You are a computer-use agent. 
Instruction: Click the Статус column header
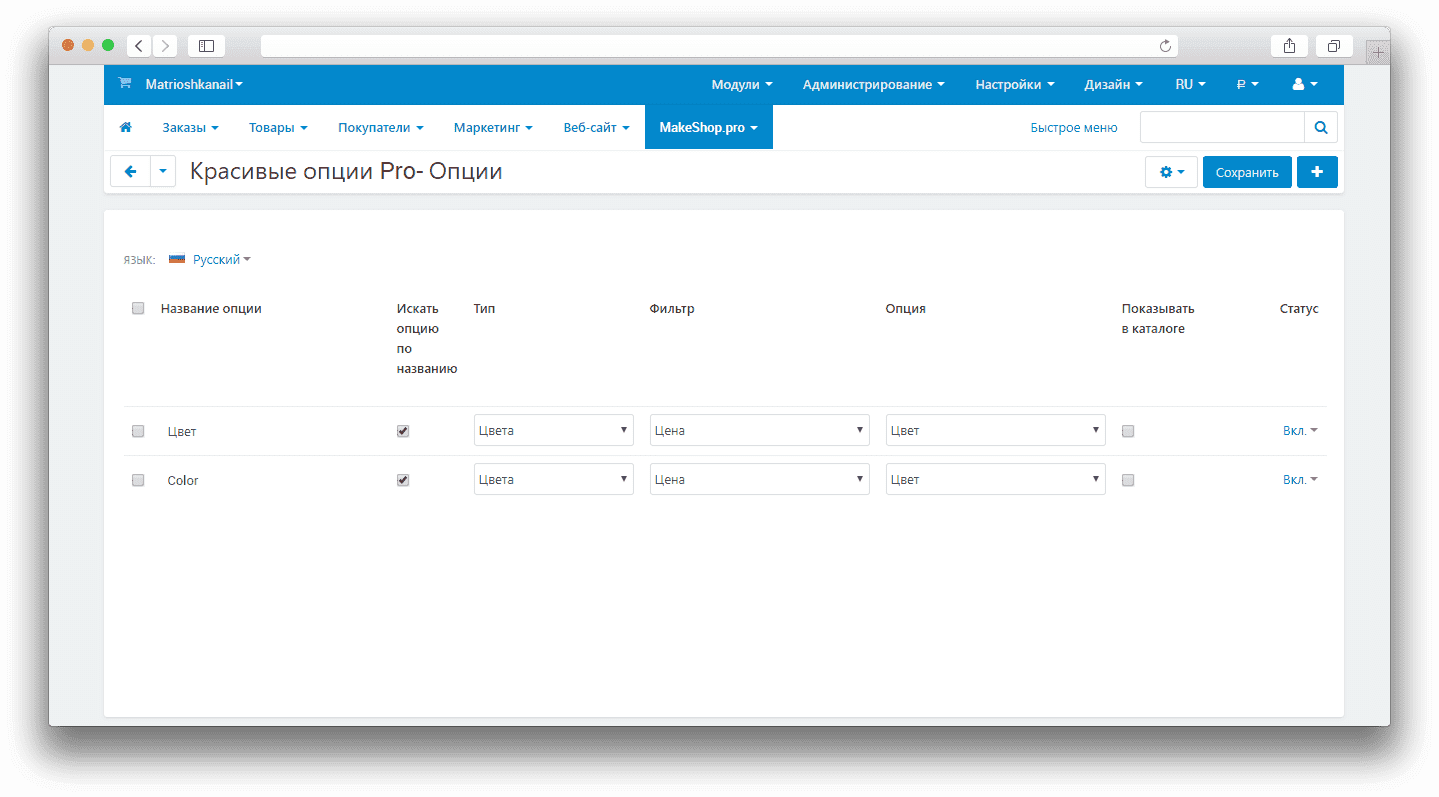pos(1299,309)
